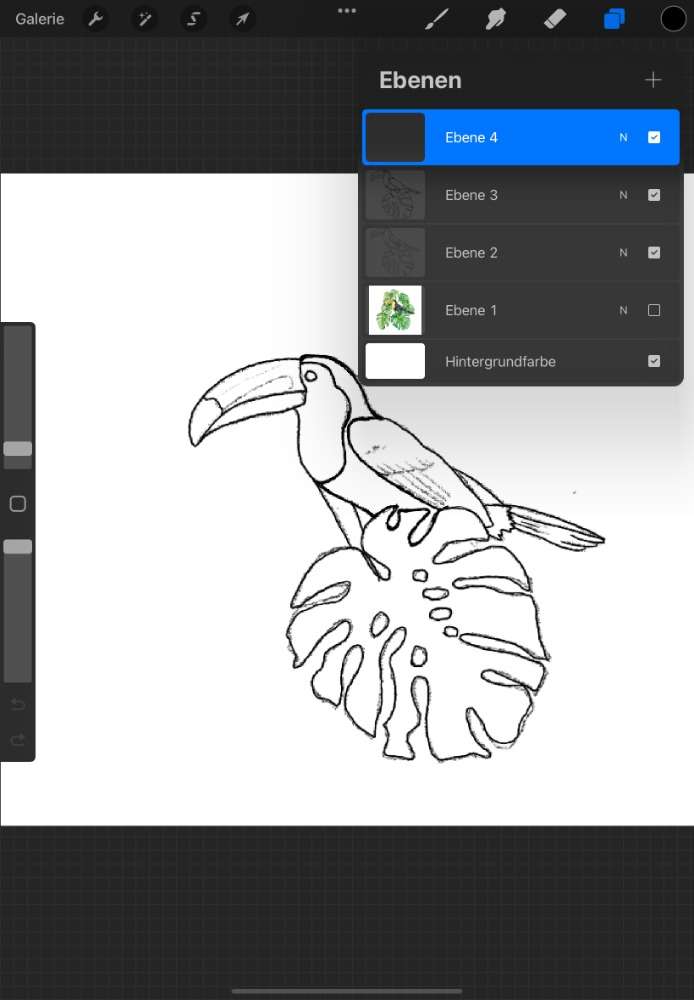Open the Actions wrench menu
The width and height of the screenshot is (694, 1000).
coord(96,19)
